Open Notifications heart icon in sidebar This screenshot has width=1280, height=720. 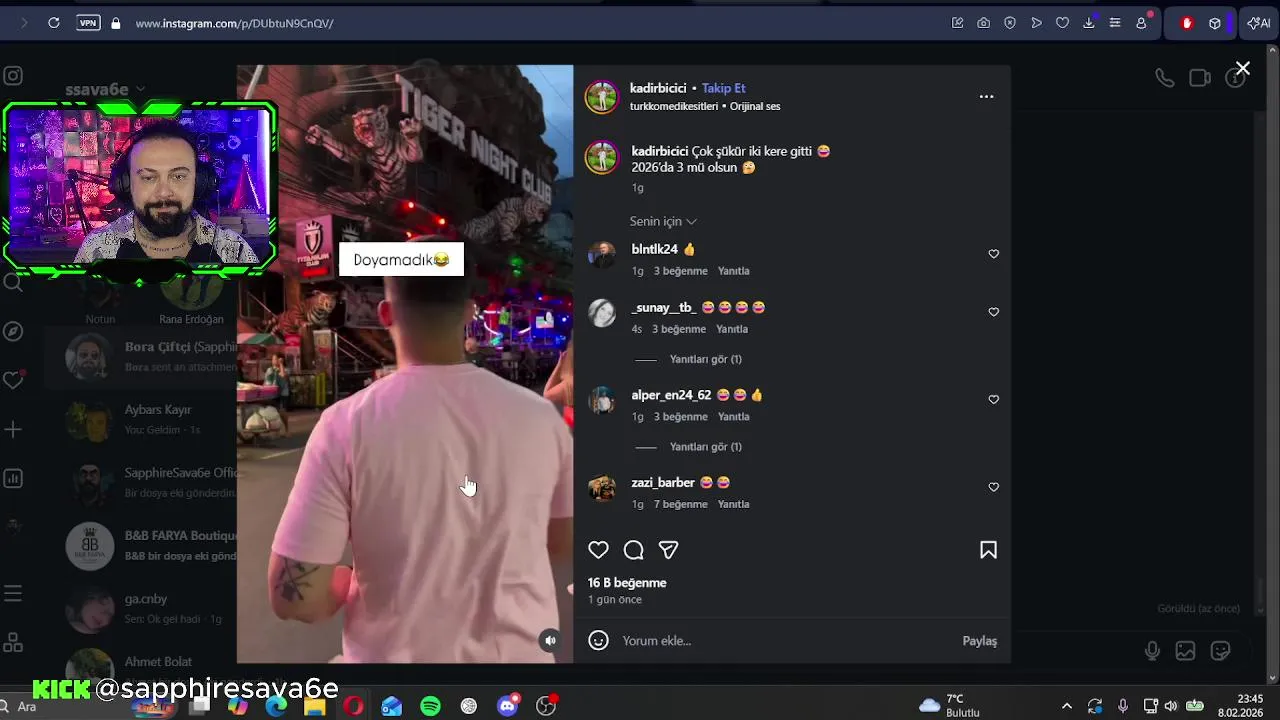(x=13, y=380)
